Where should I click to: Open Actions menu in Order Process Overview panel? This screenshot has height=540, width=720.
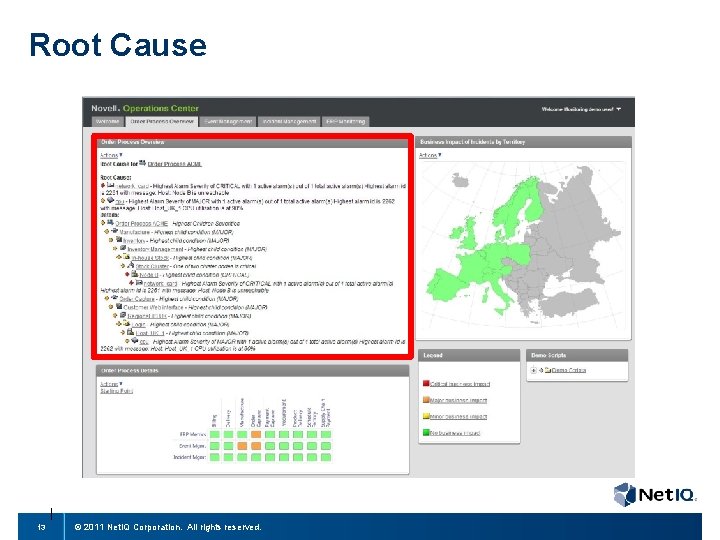111,155
